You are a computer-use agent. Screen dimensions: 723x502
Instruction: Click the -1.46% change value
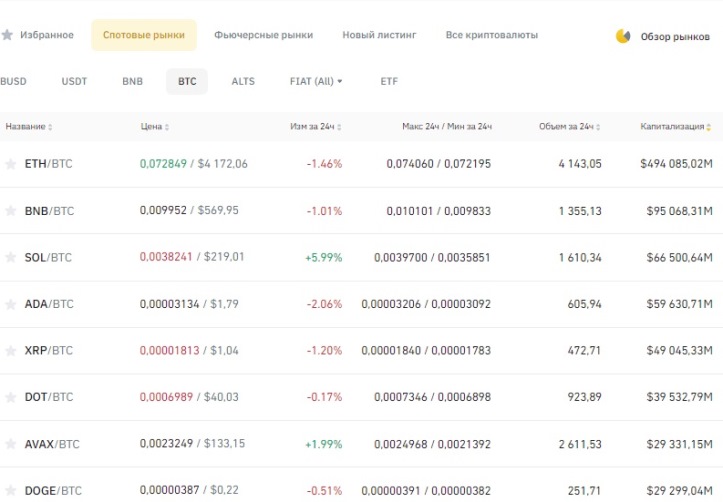click(x=325, y=164)
